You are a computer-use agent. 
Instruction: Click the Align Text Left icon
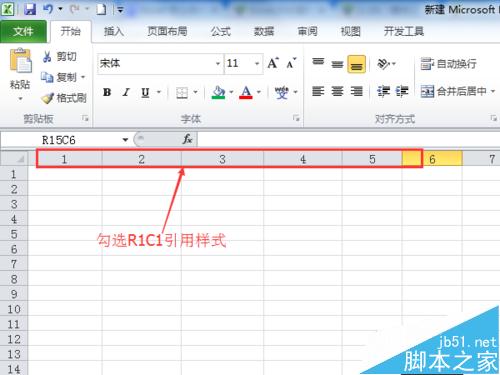click(318, 91)
